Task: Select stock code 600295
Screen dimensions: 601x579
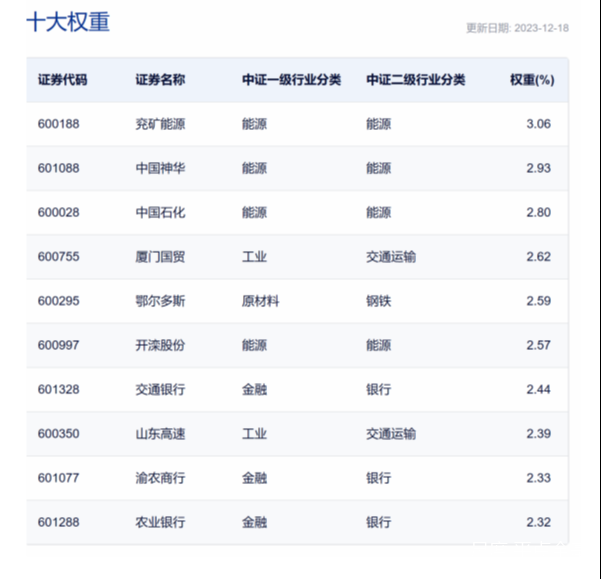Action: pyautogui.click(x=59, y=301)
